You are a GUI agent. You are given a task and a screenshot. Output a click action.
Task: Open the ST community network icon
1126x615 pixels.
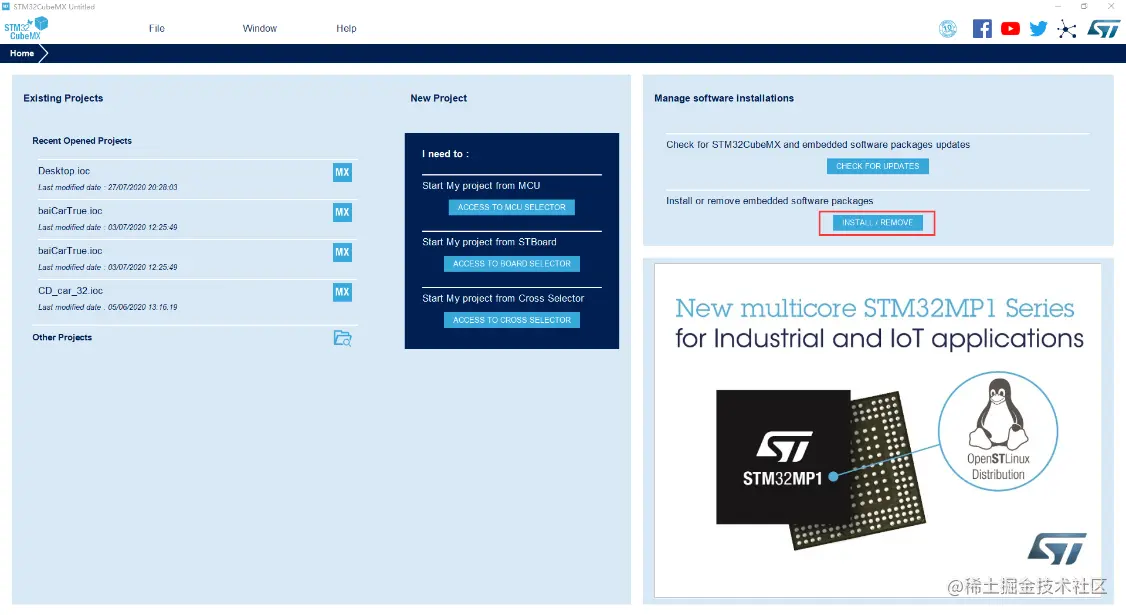[1066, 29]
